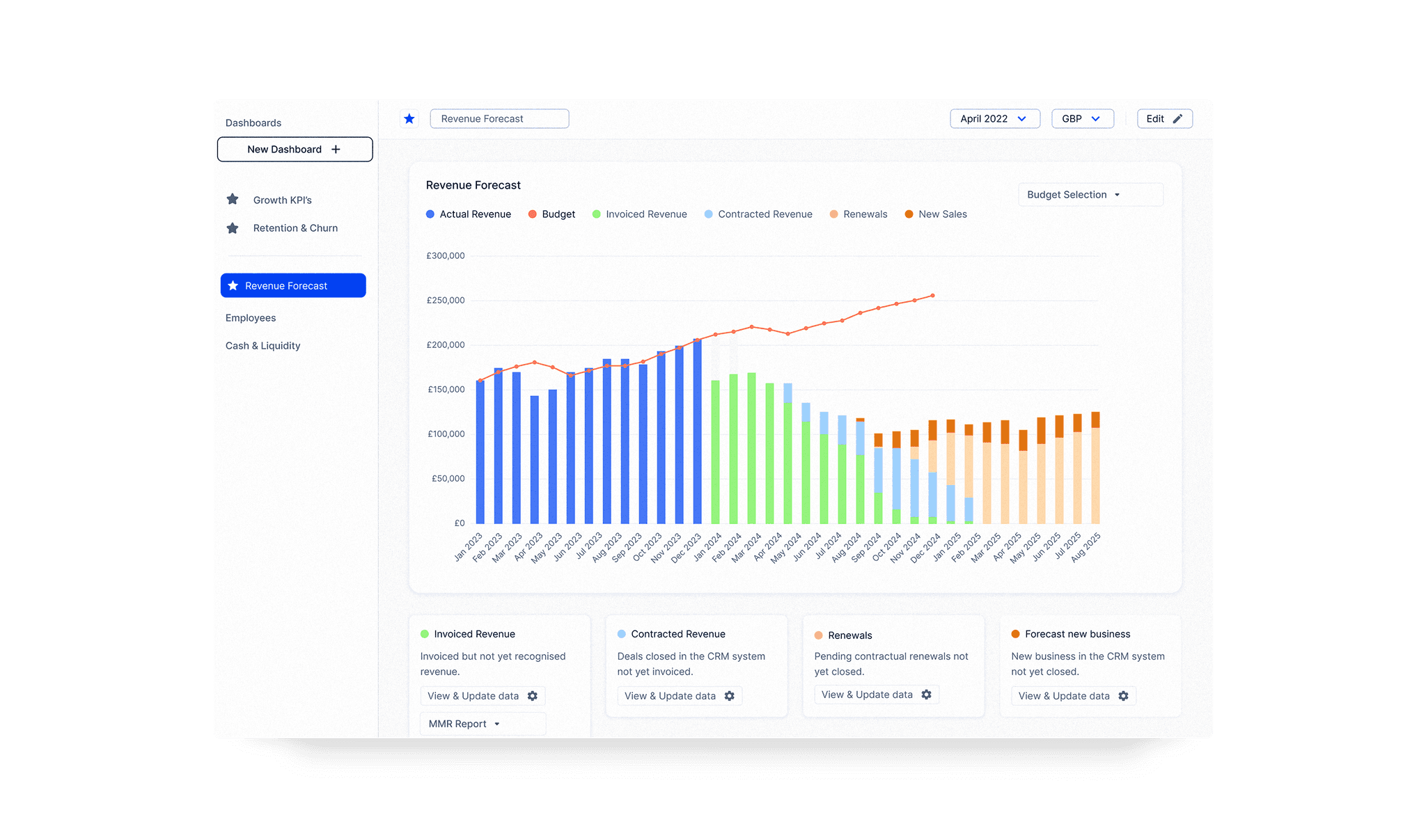Go to the Employees dashboard
Viewport: 1426px width, 840px height.
(251, 318)
